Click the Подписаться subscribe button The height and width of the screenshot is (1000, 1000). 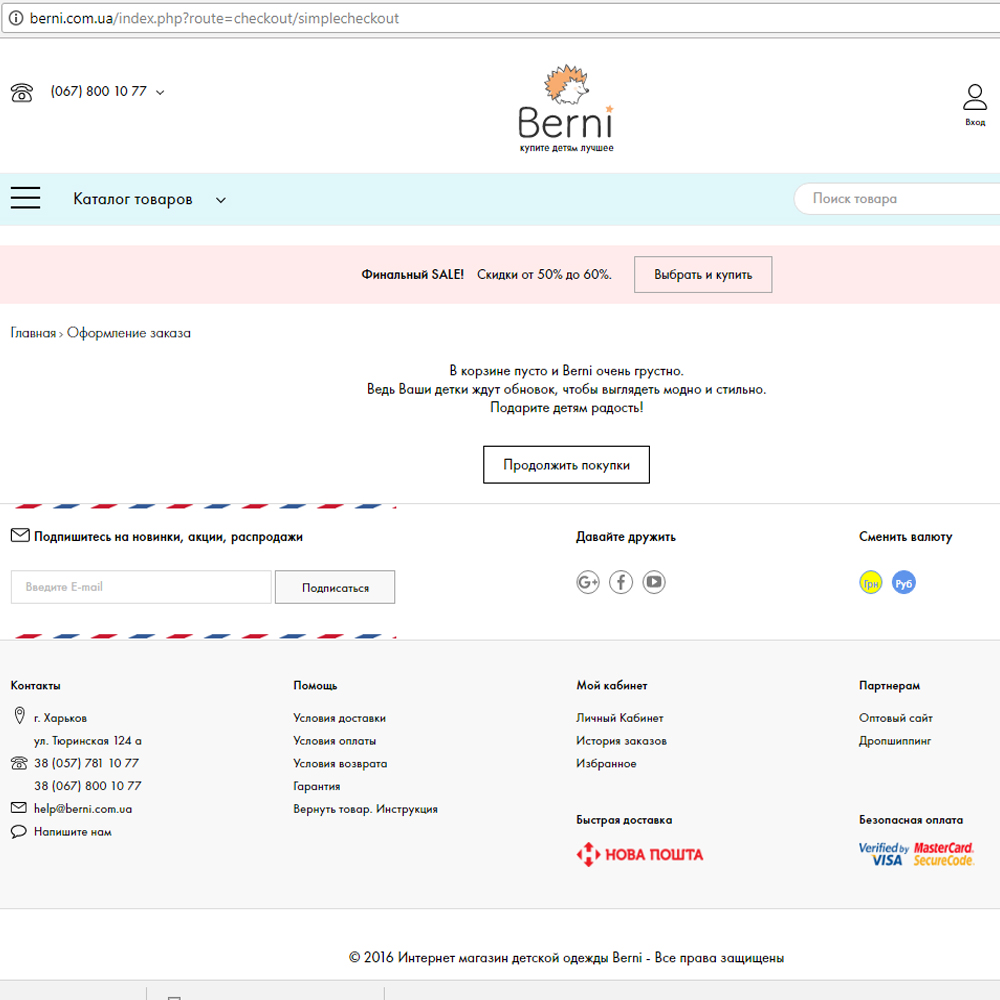[335, 588]
